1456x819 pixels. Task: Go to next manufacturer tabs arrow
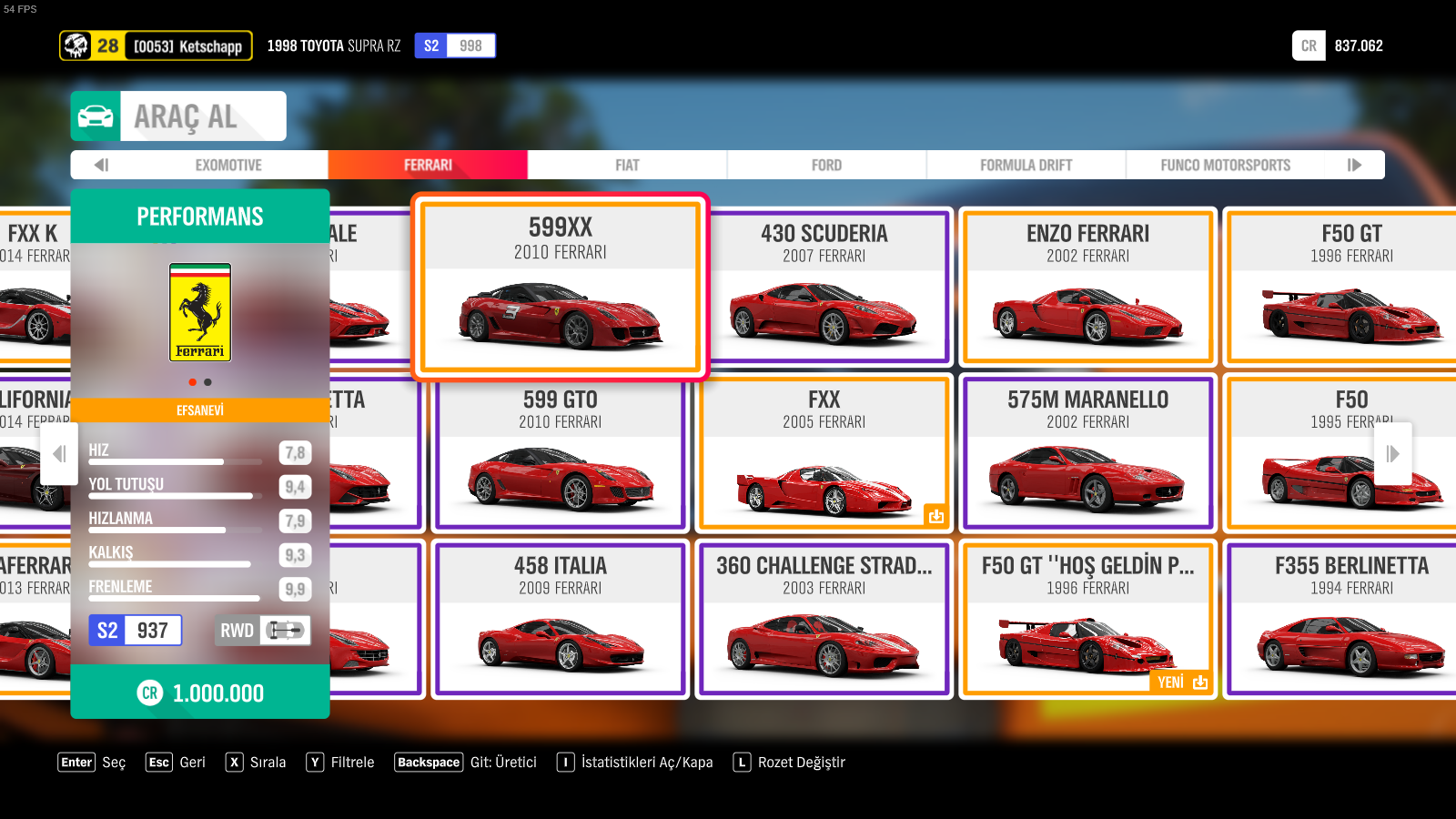click(x=1354, y=165)
